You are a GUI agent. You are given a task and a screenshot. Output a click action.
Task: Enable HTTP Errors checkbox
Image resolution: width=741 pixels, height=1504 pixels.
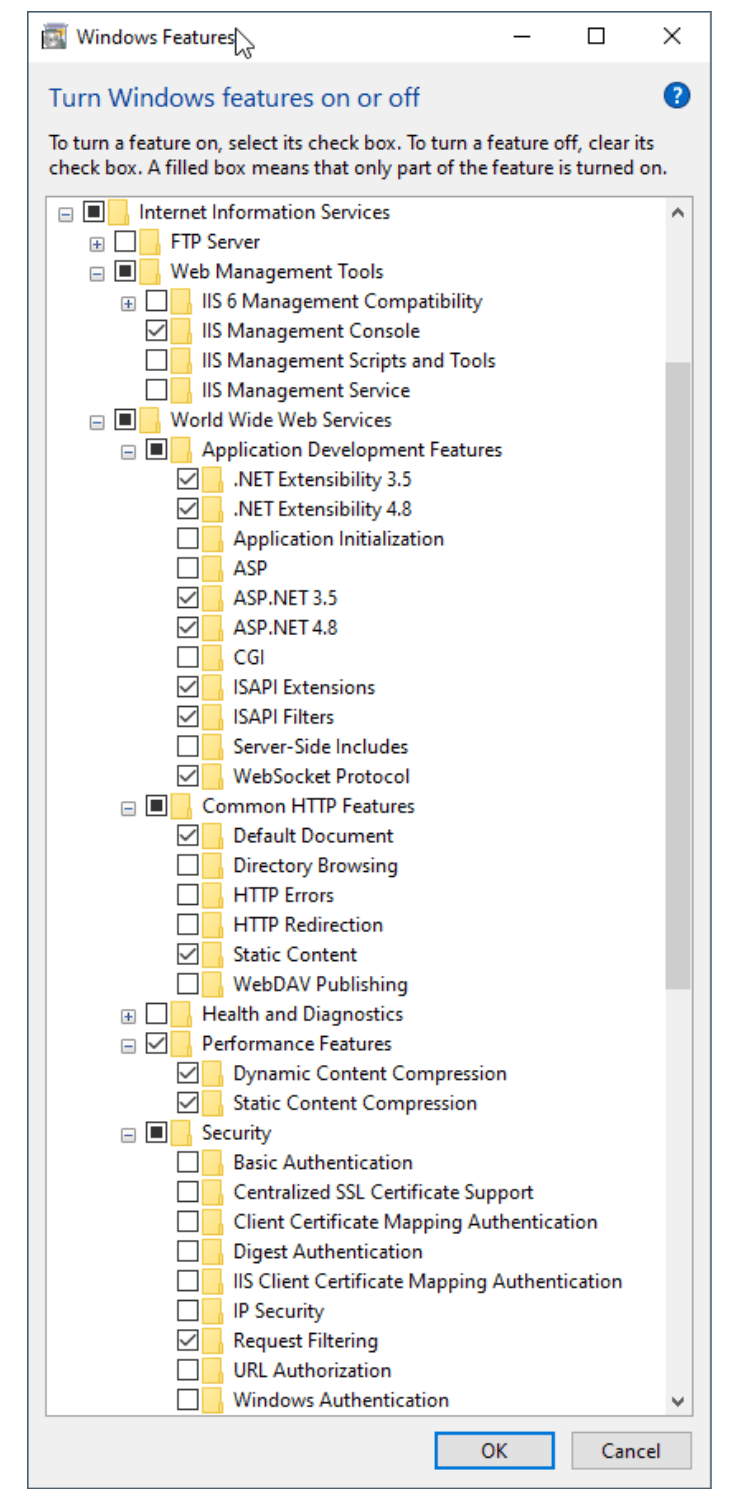(x=187, y=895)
